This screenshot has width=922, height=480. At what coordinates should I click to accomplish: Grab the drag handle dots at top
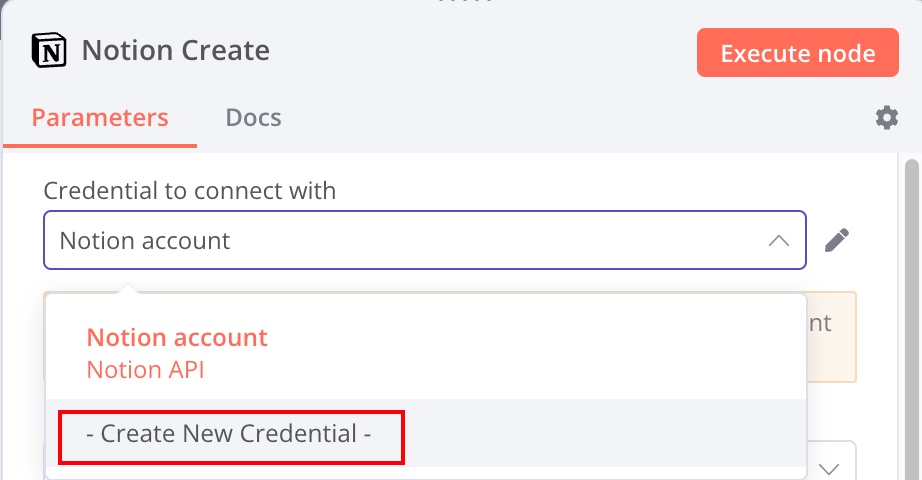click(461, 3)
